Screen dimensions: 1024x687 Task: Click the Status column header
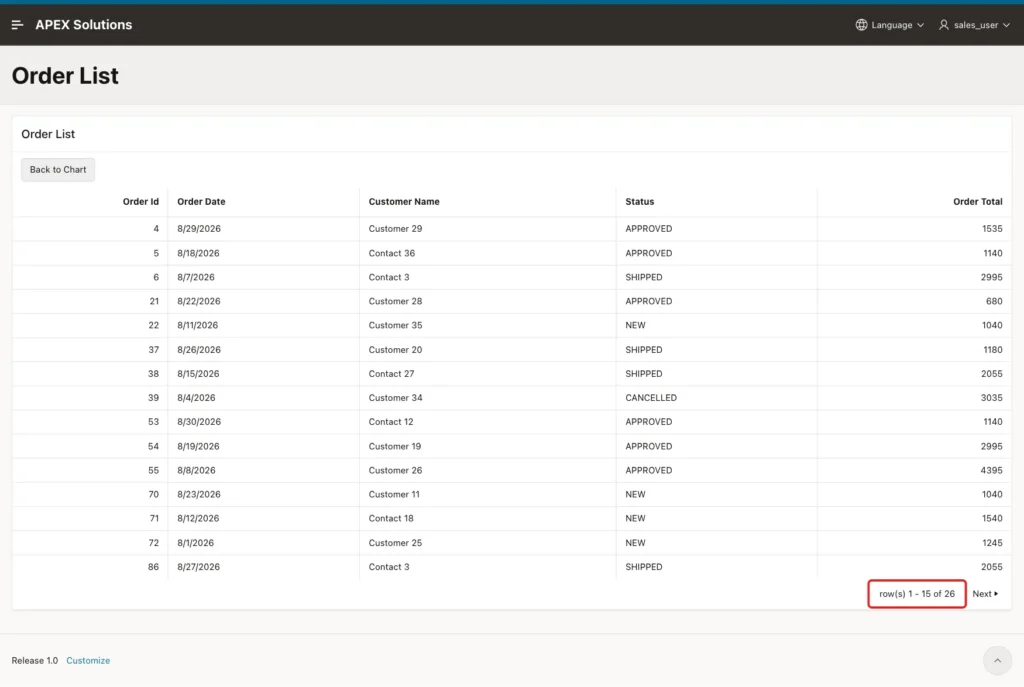tap(639, 202)
